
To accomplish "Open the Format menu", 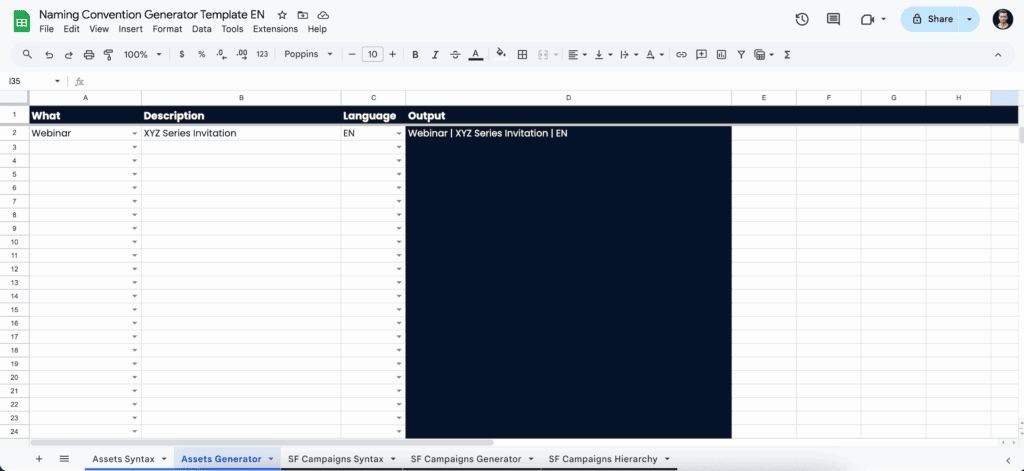I will coord(167,29).
